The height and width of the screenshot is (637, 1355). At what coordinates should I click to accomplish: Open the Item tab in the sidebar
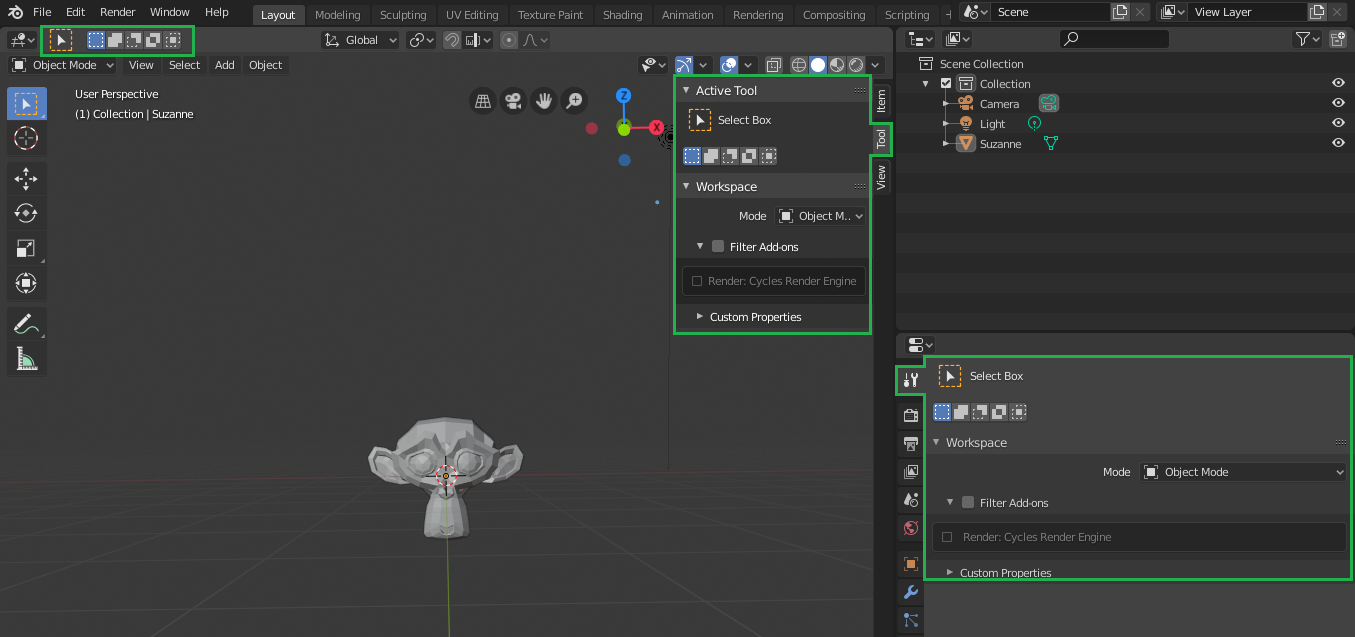pyautogui.click(x=881, y=100)
